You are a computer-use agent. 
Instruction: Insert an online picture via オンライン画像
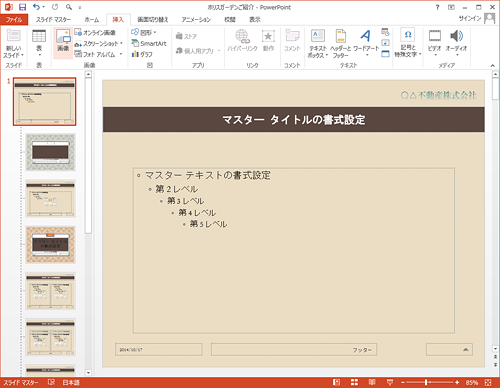pyautogui.click(x=95, y=32)
